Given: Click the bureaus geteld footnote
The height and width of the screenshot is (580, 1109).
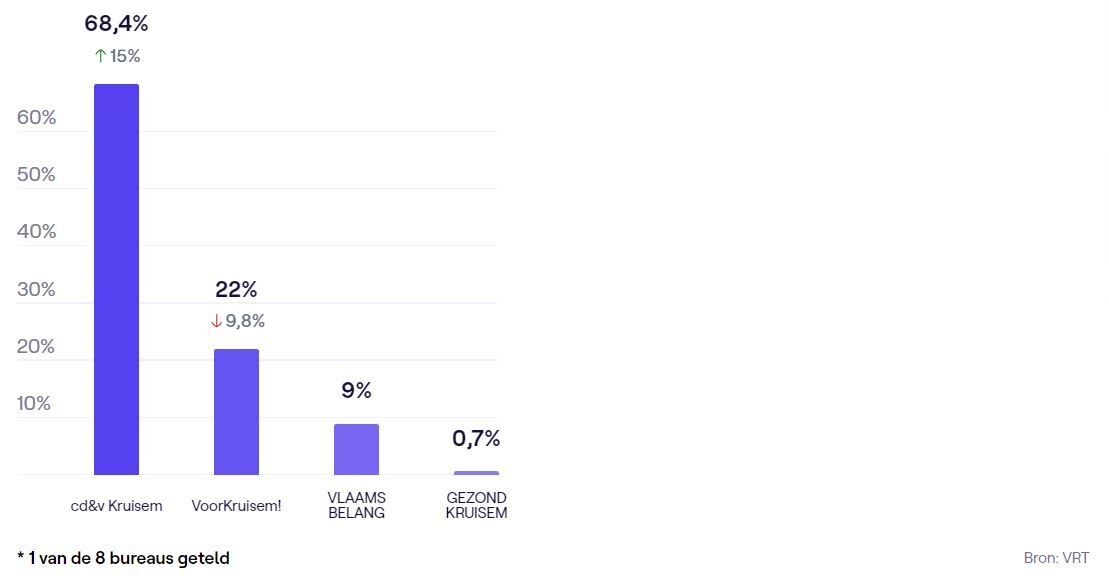Looking at the screenshot, I should coord(123,558).
